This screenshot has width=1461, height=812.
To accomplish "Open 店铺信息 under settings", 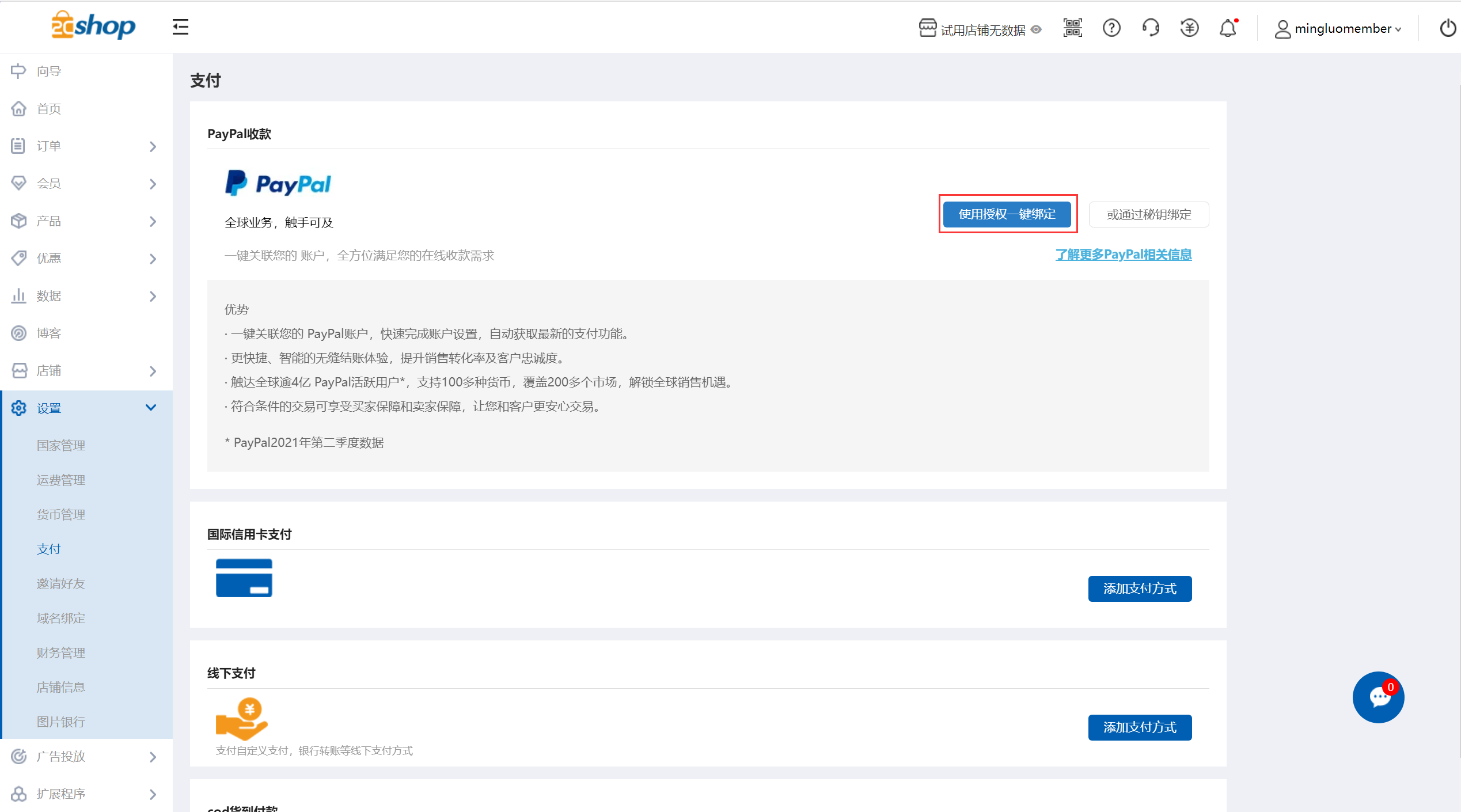I will (x=61, y=687).
